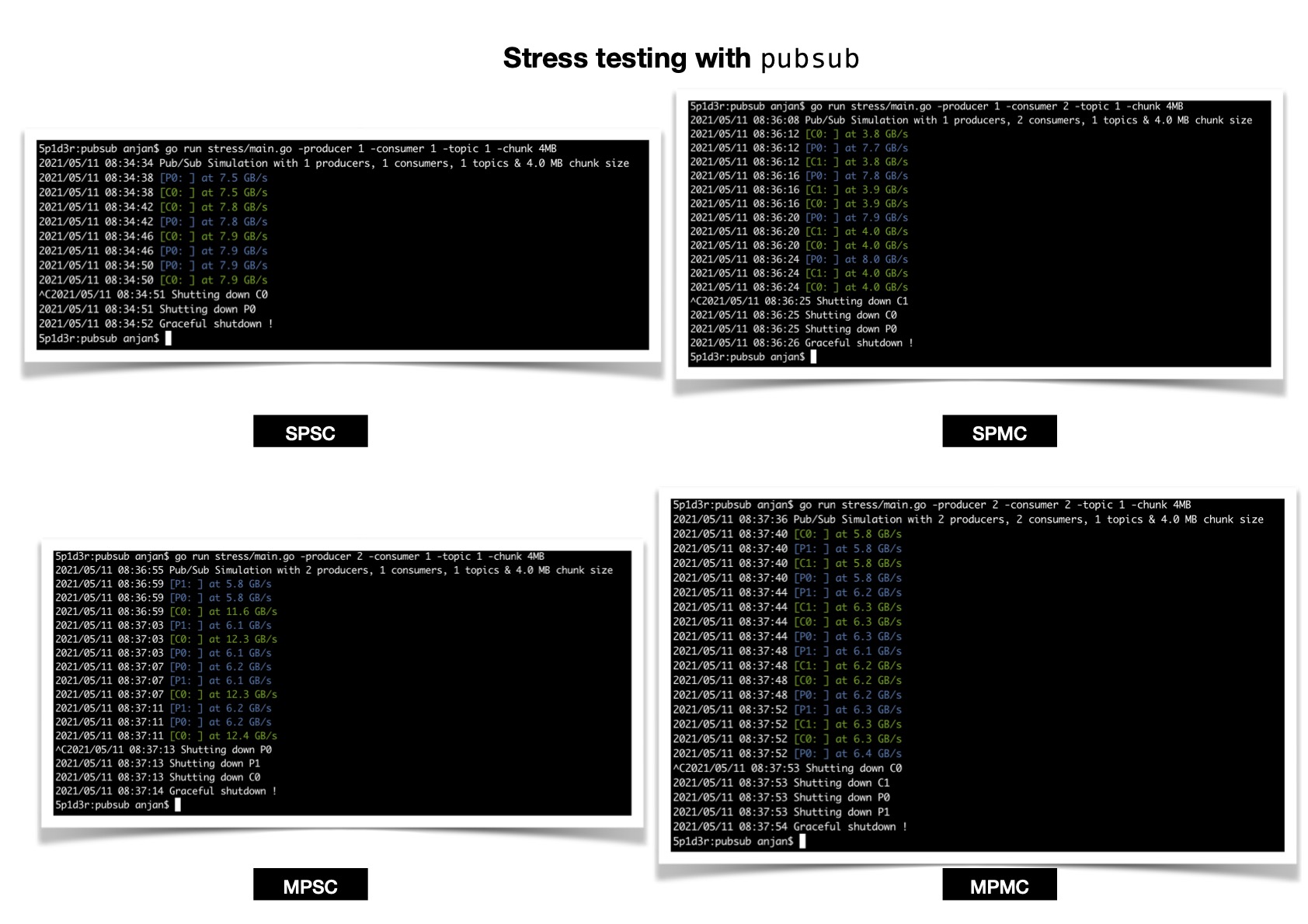This screenshot has height=924, width=1308.
Task: Click the 08:37:53 "Shutting down P1" line
Action: click(781, 812)
